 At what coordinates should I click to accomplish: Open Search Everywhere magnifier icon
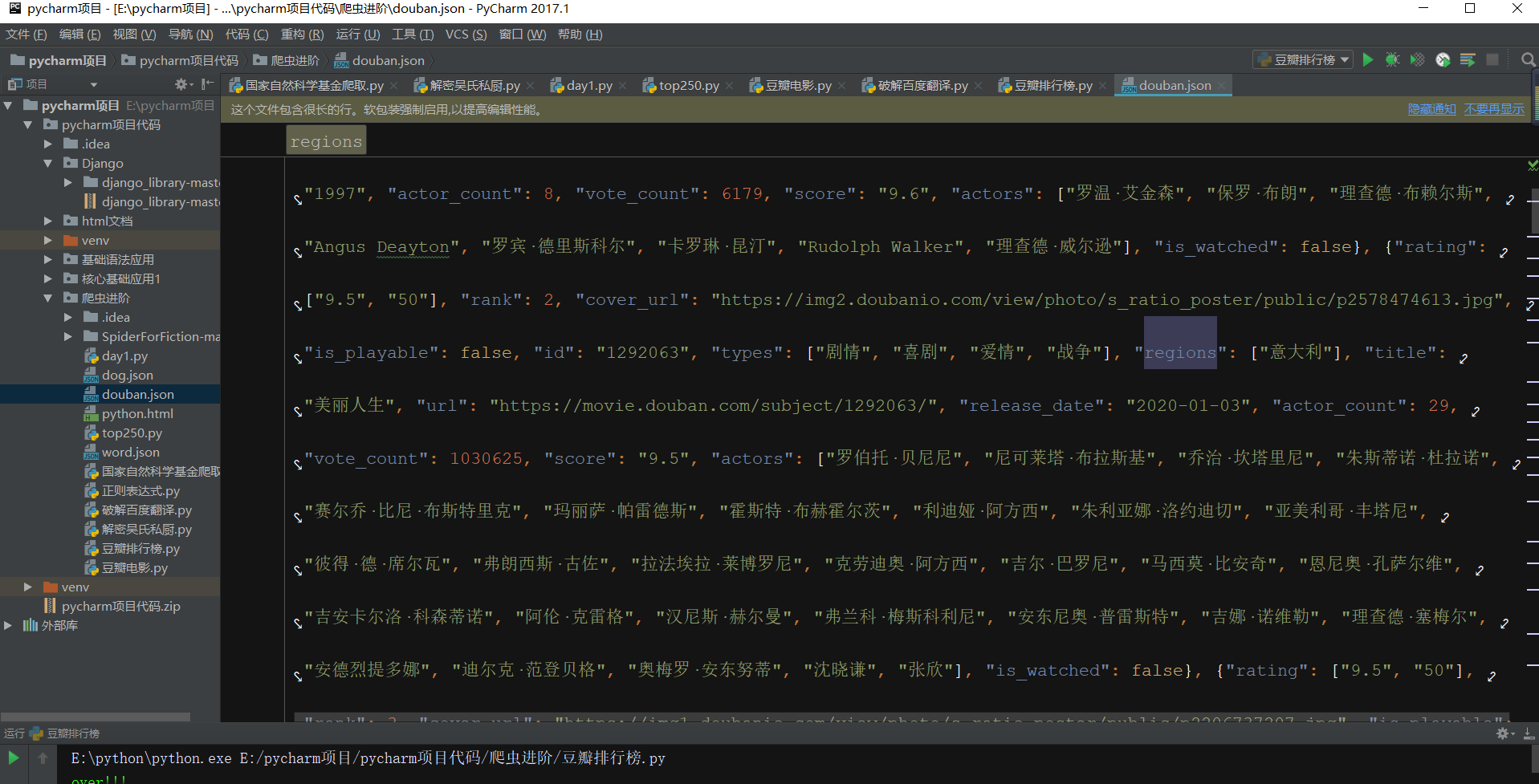1528,59
